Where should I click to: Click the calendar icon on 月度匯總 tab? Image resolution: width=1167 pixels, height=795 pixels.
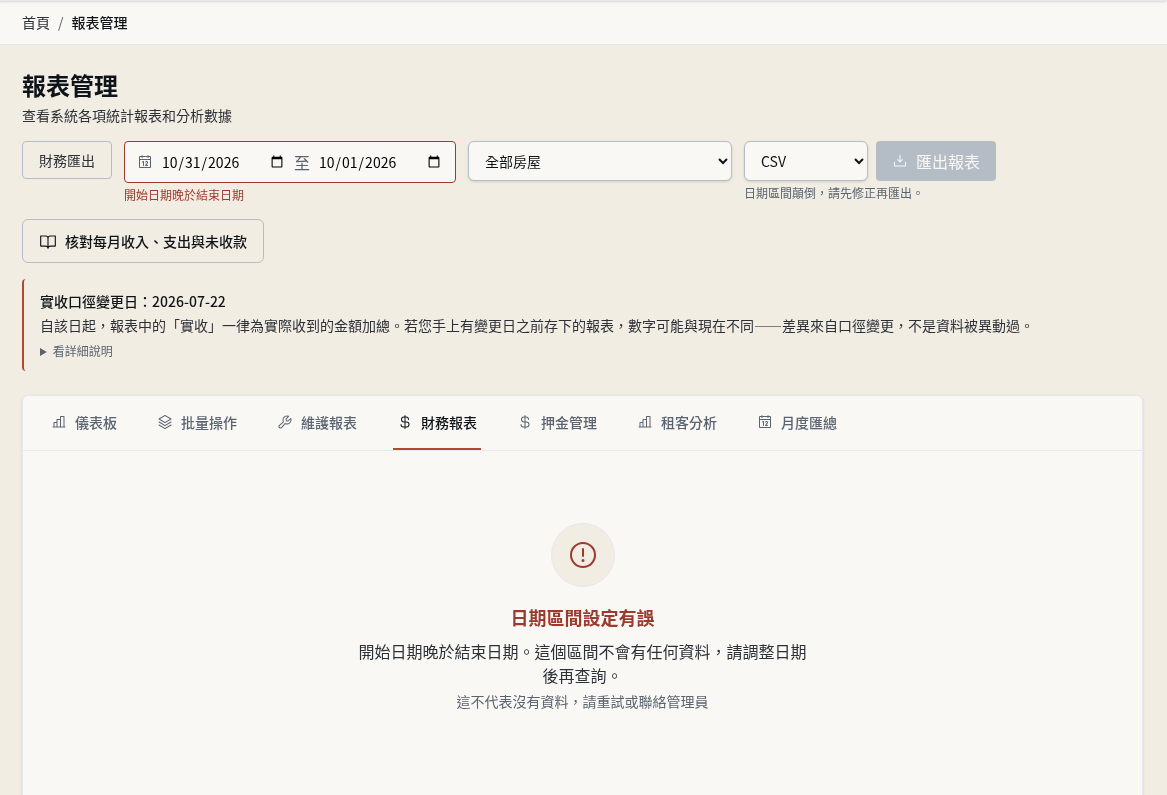point(764,423)
